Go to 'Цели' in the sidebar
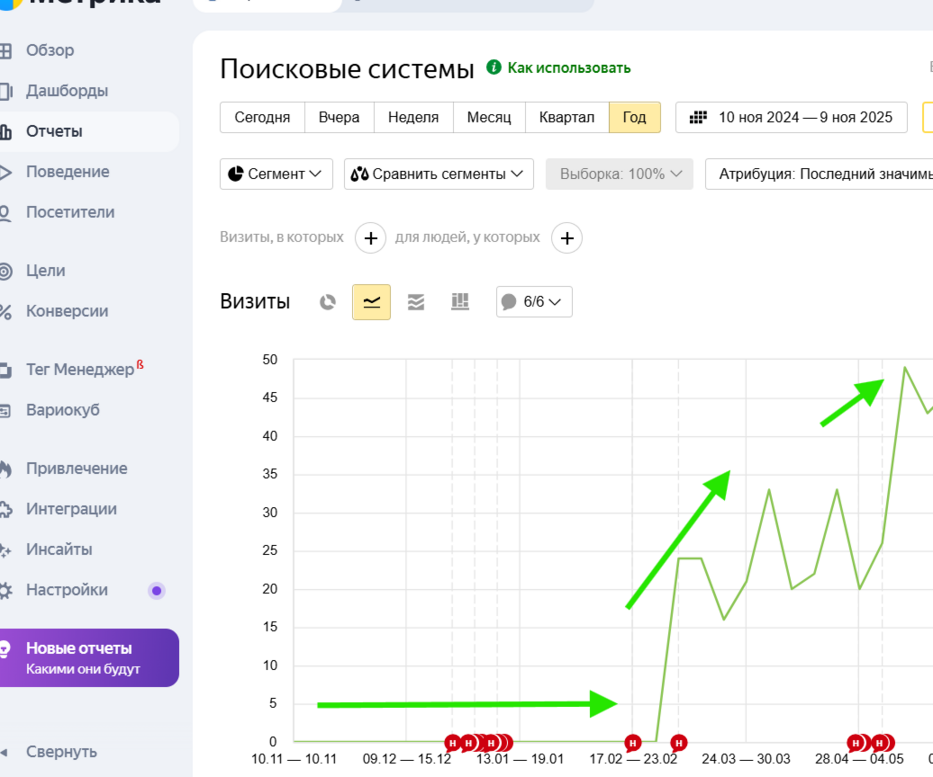Viewport: 933px width, 777px height. point(46,271)
